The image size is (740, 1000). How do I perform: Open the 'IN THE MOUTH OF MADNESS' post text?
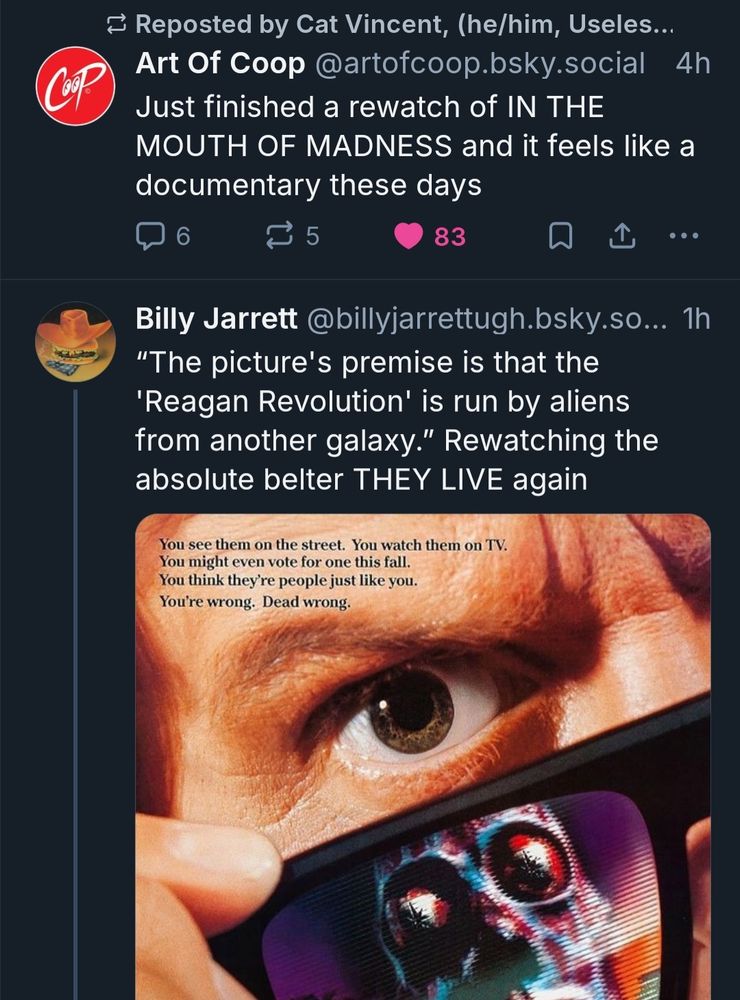point(414,145)
